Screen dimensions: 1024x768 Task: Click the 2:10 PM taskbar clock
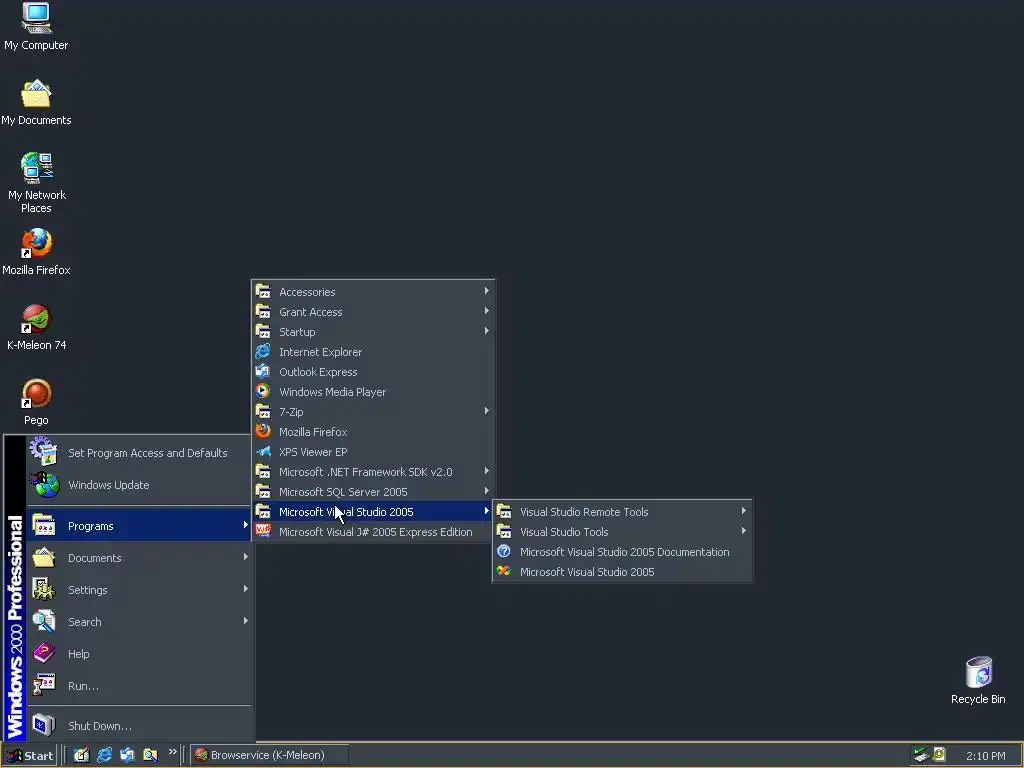[985, 756]
